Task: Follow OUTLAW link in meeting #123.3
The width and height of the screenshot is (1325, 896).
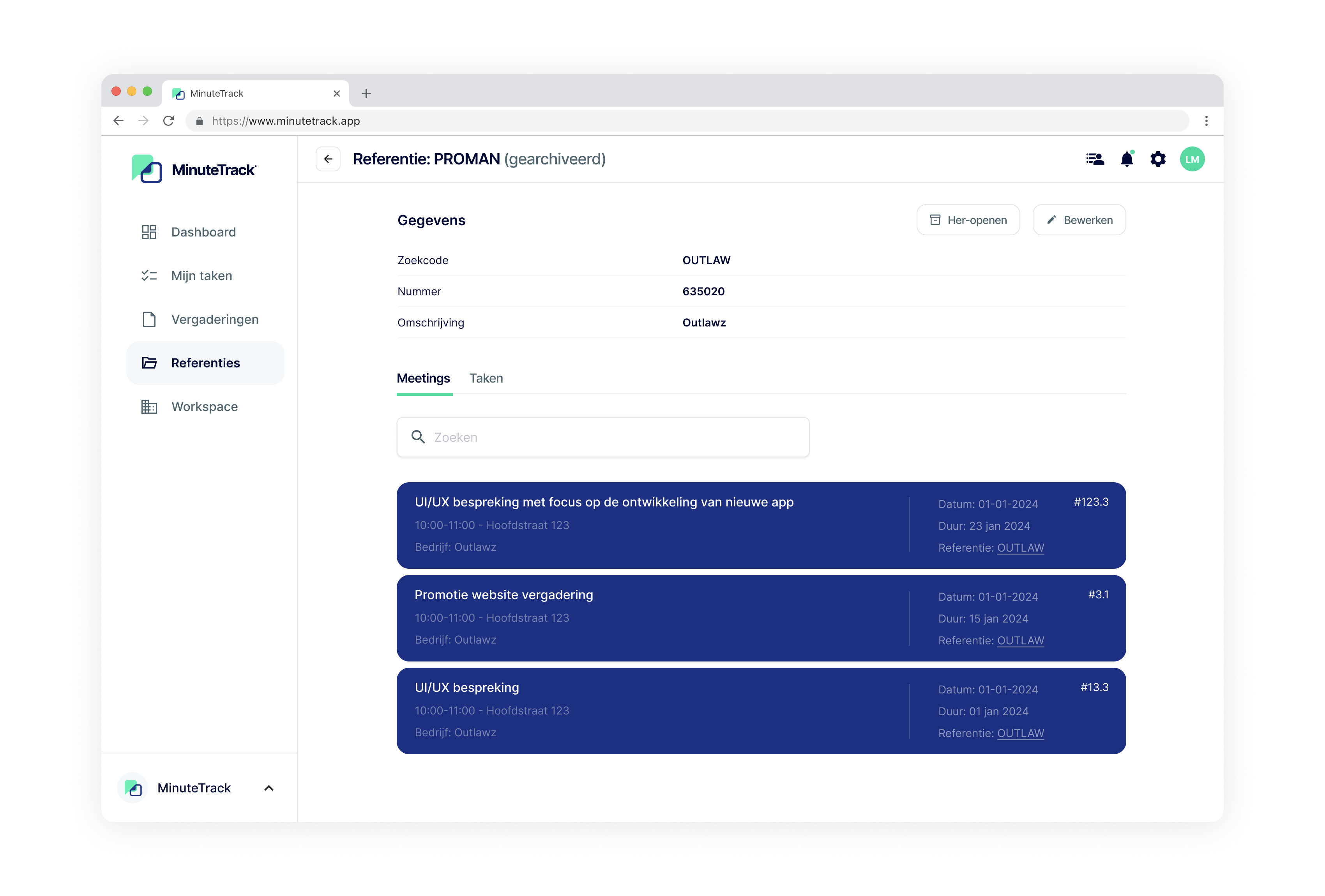Action: click(1021, 548)
